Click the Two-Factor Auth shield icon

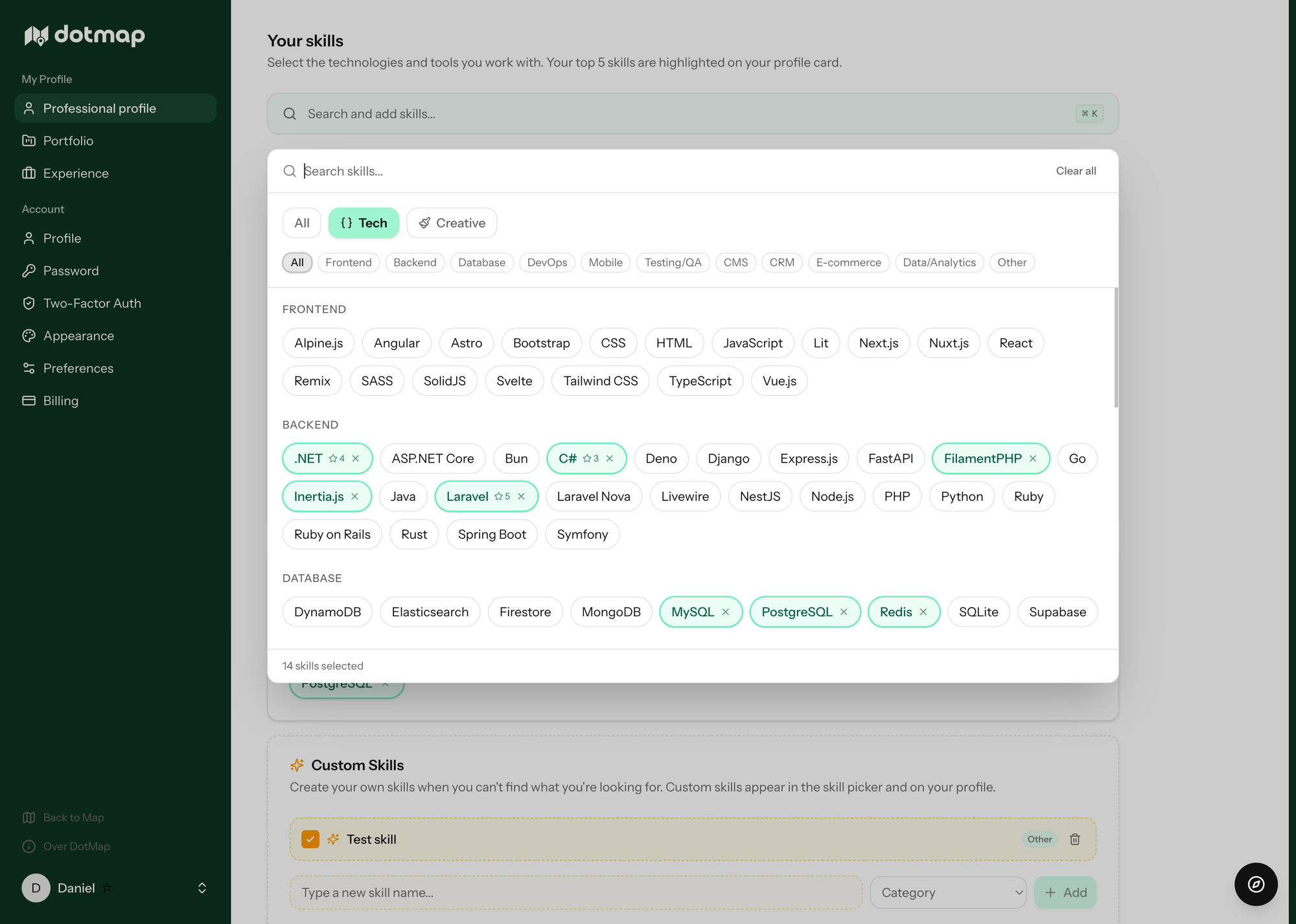[x=29, y=303]
